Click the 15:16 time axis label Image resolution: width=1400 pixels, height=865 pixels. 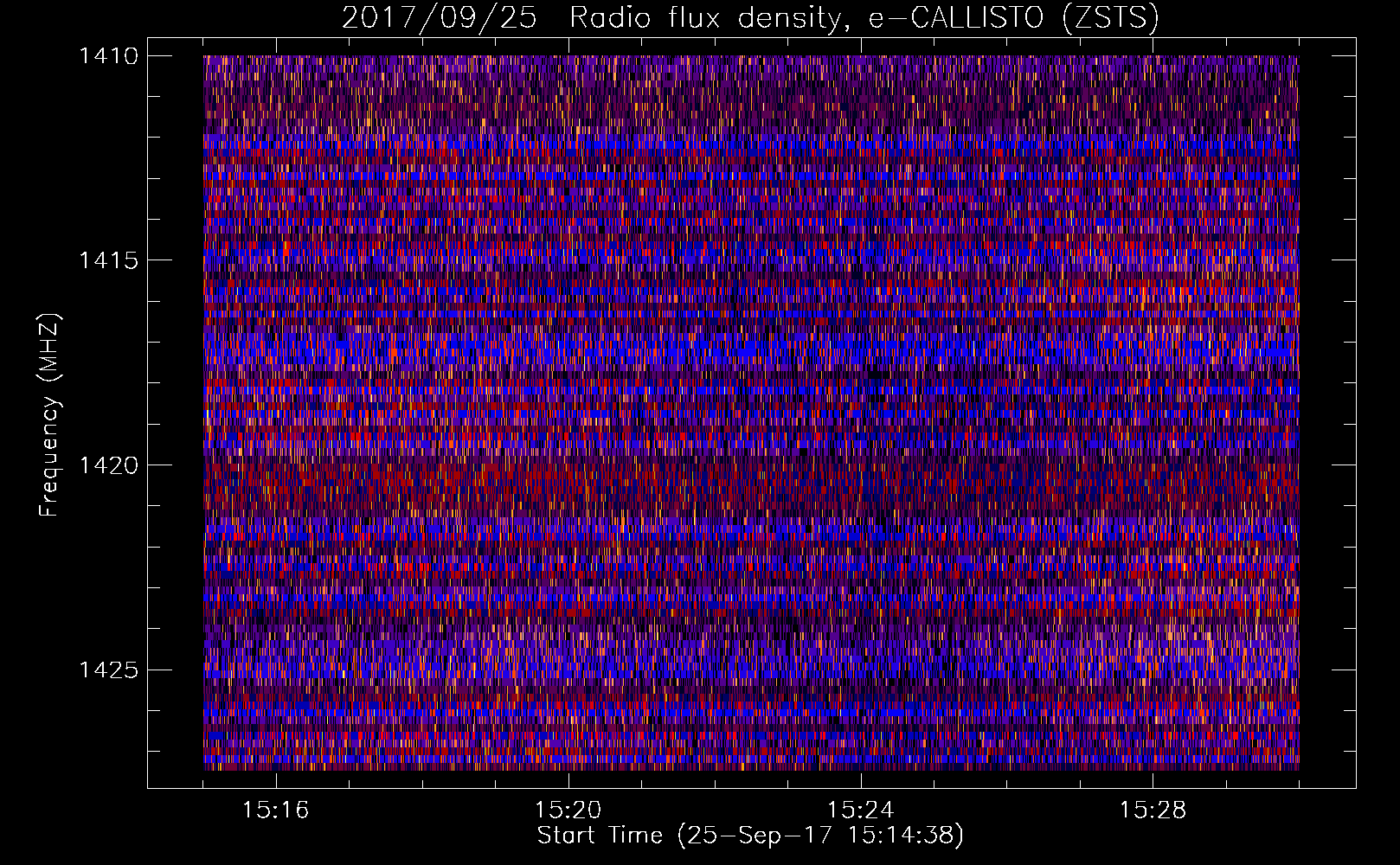[x=276, y=810]
